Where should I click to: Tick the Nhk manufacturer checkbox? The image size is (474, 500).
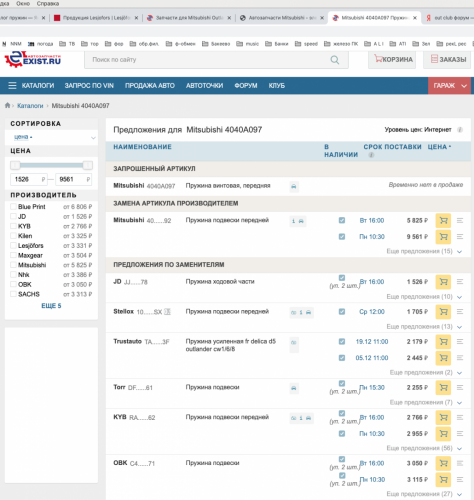[13, 275]
